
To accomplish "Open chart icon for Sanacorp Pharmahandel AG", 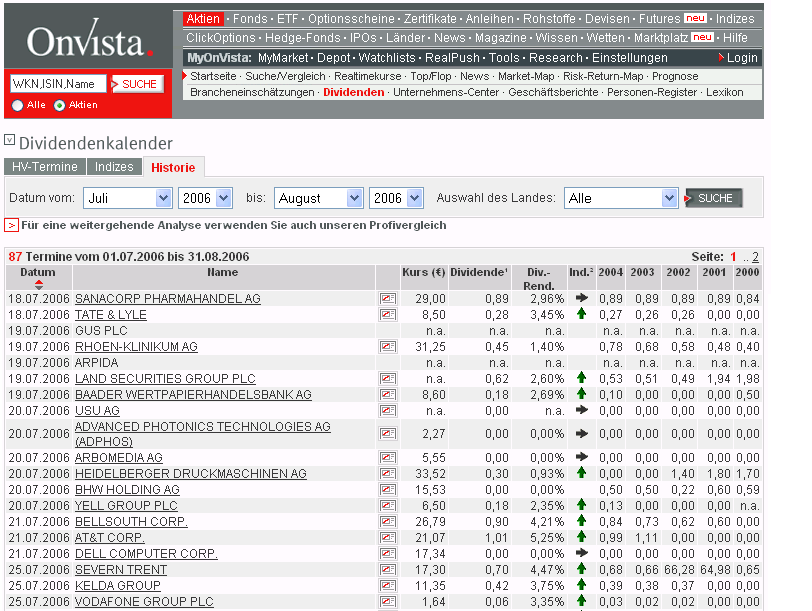I will [x=387, y=299].
